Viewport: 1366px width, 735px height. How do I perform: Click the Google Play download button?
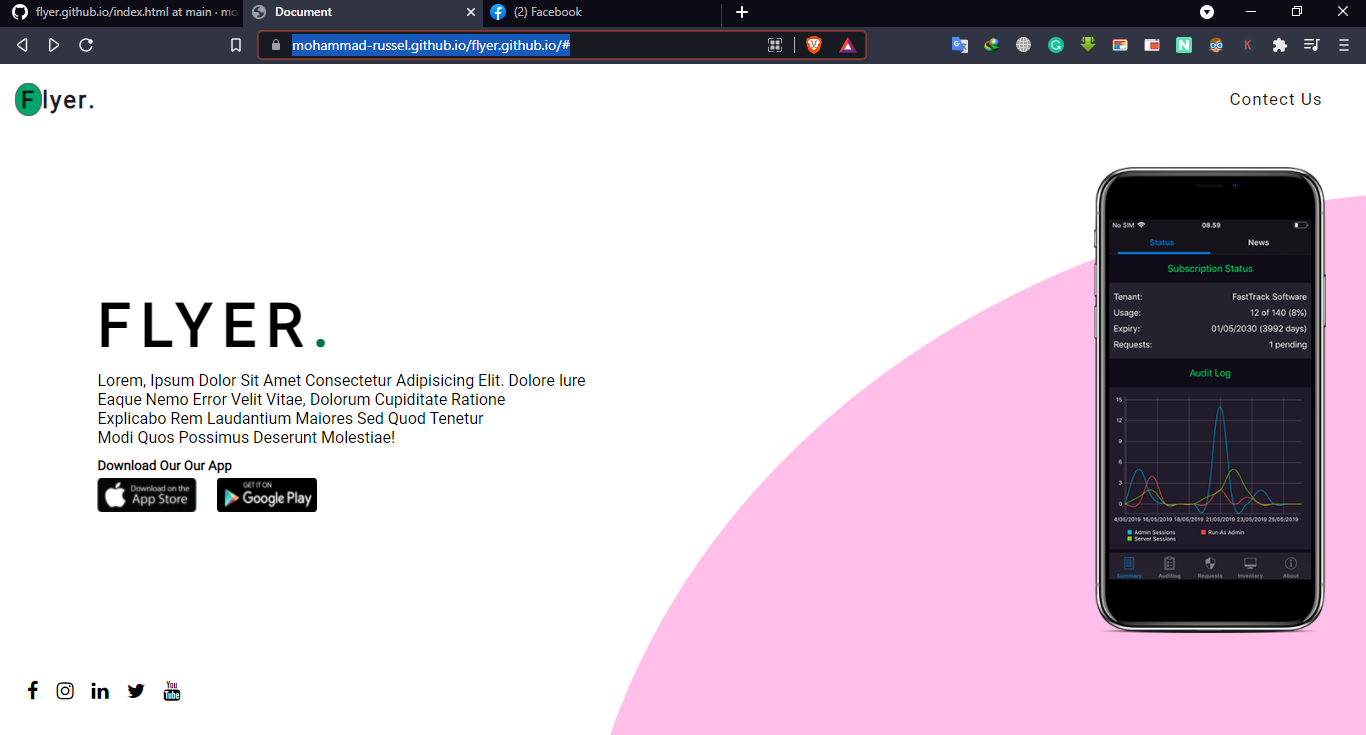pyautogui.click(x=267, y=495)
